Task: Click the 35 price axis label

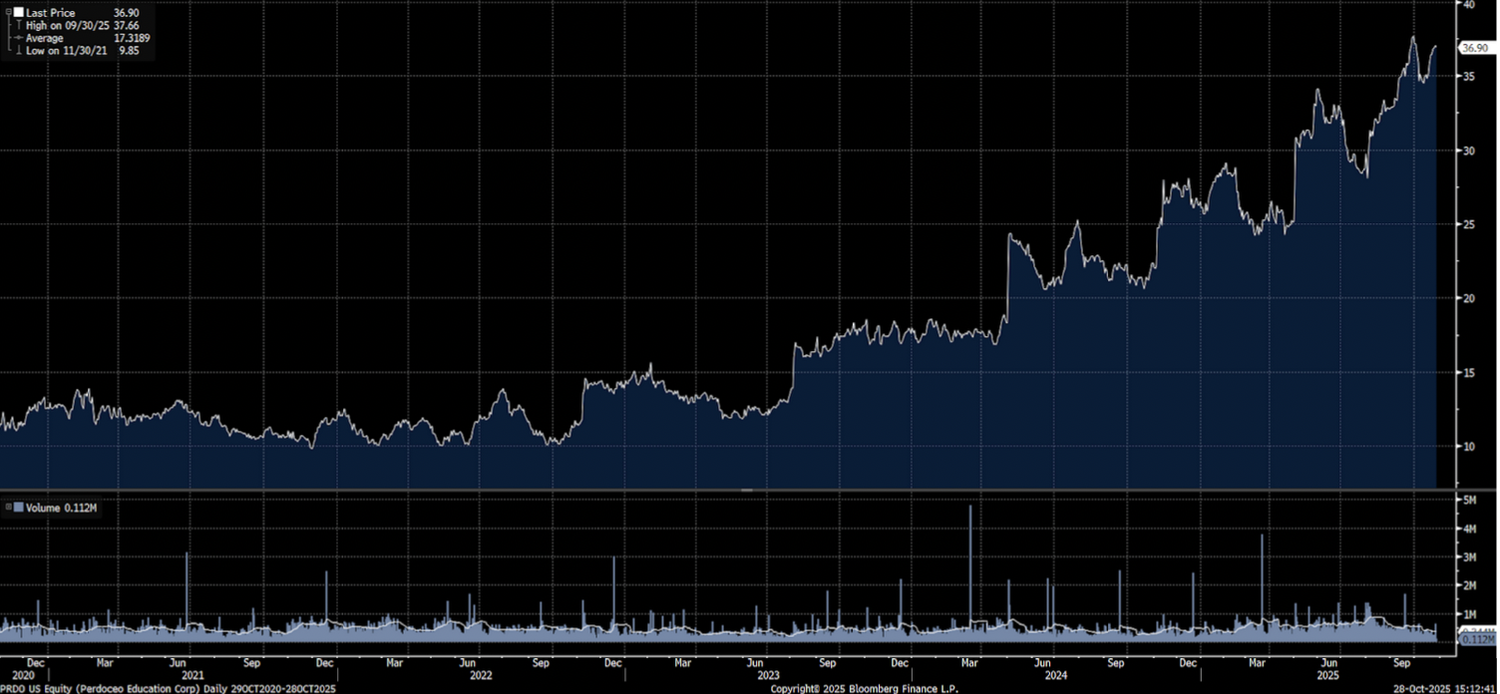Action: coord(1469,76)
